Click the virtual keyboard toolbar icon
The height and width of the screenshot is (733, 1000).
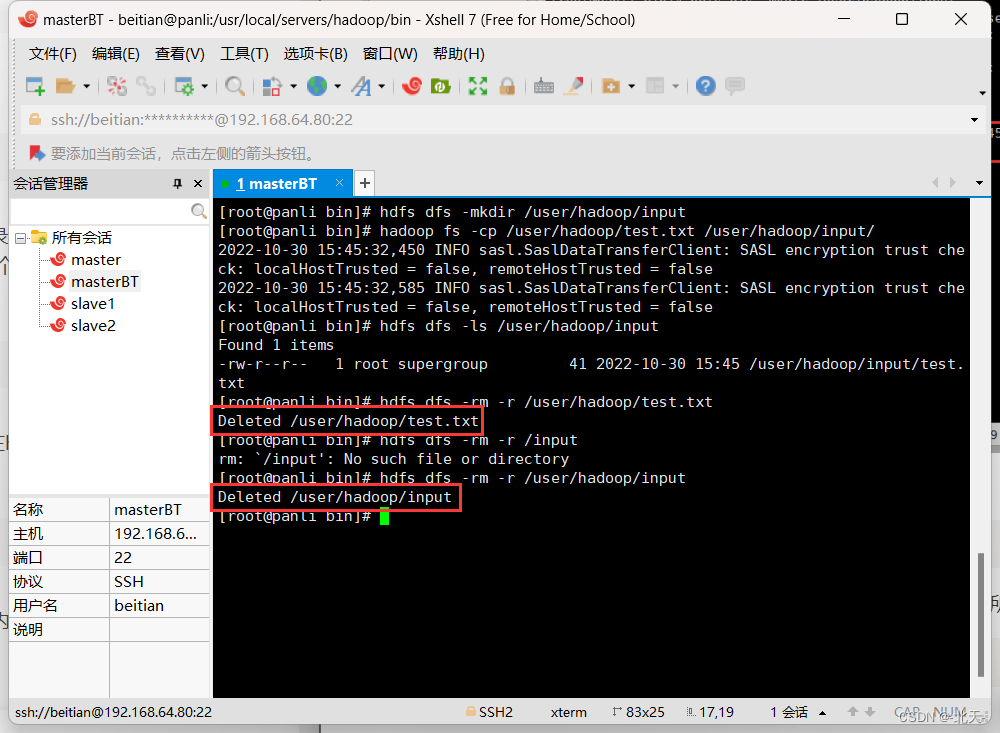point(543,86)
